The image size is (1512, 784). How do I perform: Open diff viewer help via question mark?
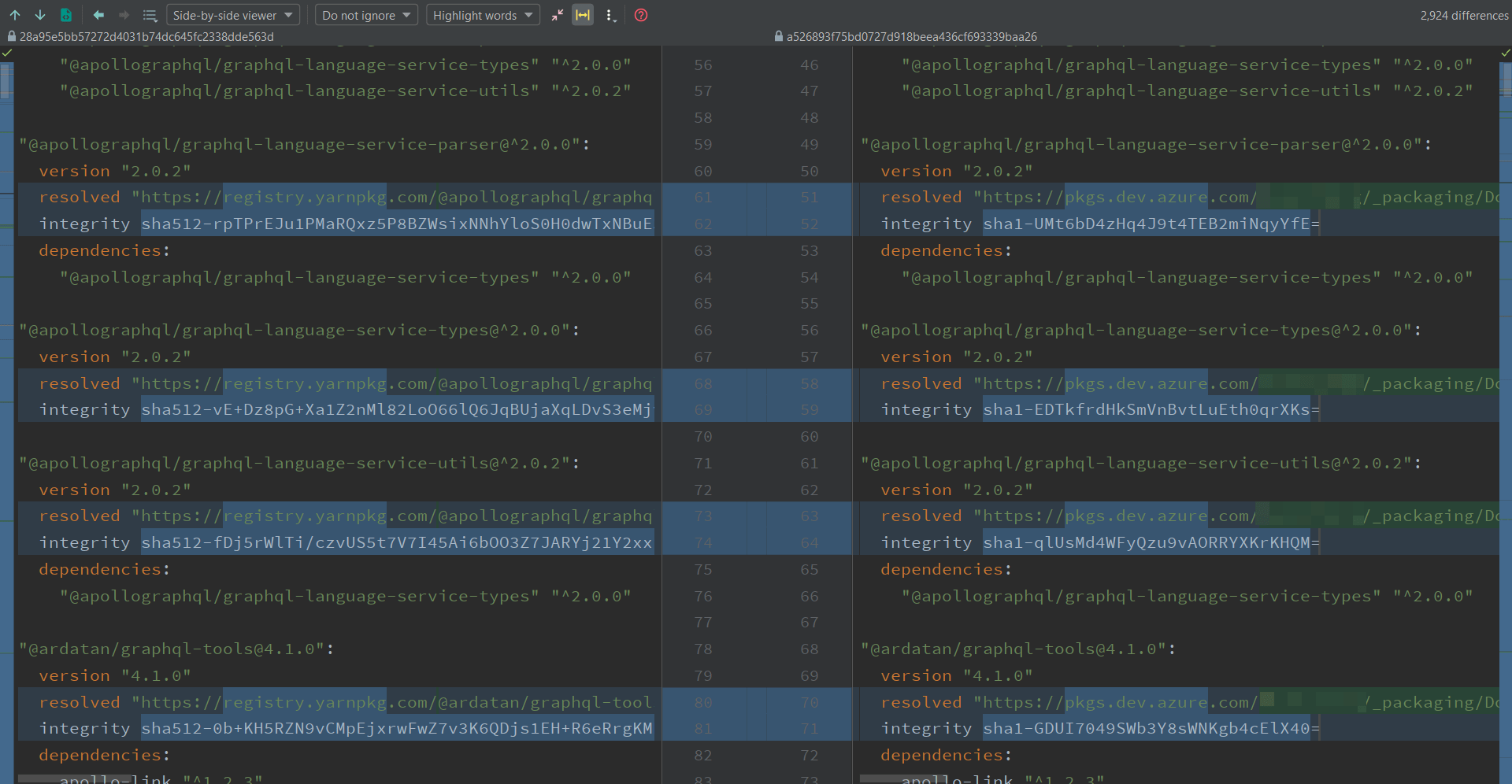(640, 15)
